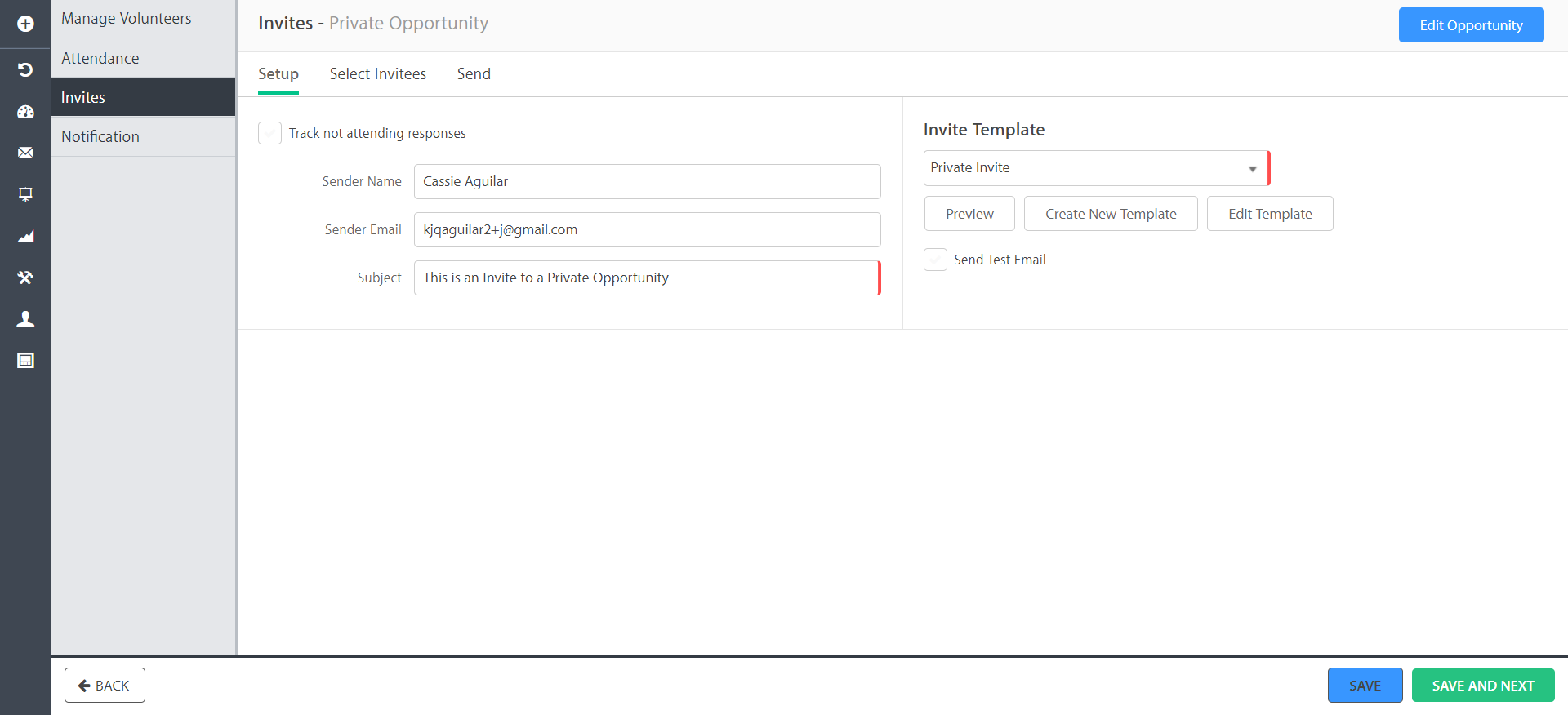Switch to the Select Invitees tab
Image resolution: width=1568 pixels, height=715 pixels.
[x=378, y=74]
